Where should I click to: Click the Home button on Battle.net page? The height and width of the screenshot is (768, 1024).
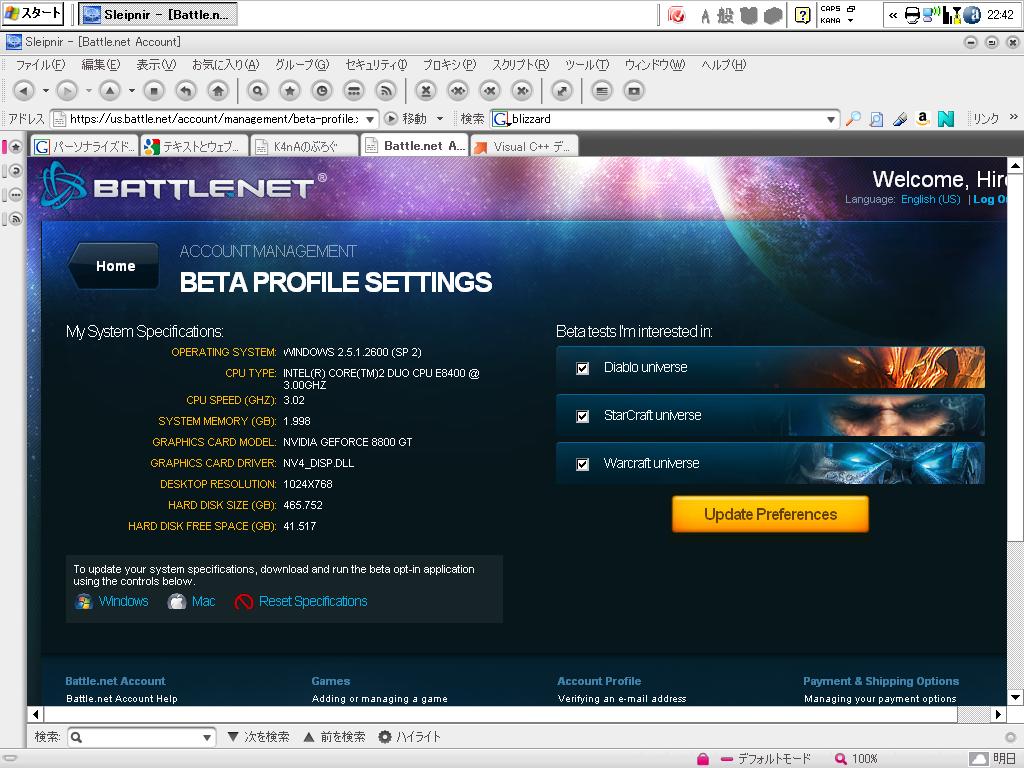pyautogui.click(x=115, y=266)
